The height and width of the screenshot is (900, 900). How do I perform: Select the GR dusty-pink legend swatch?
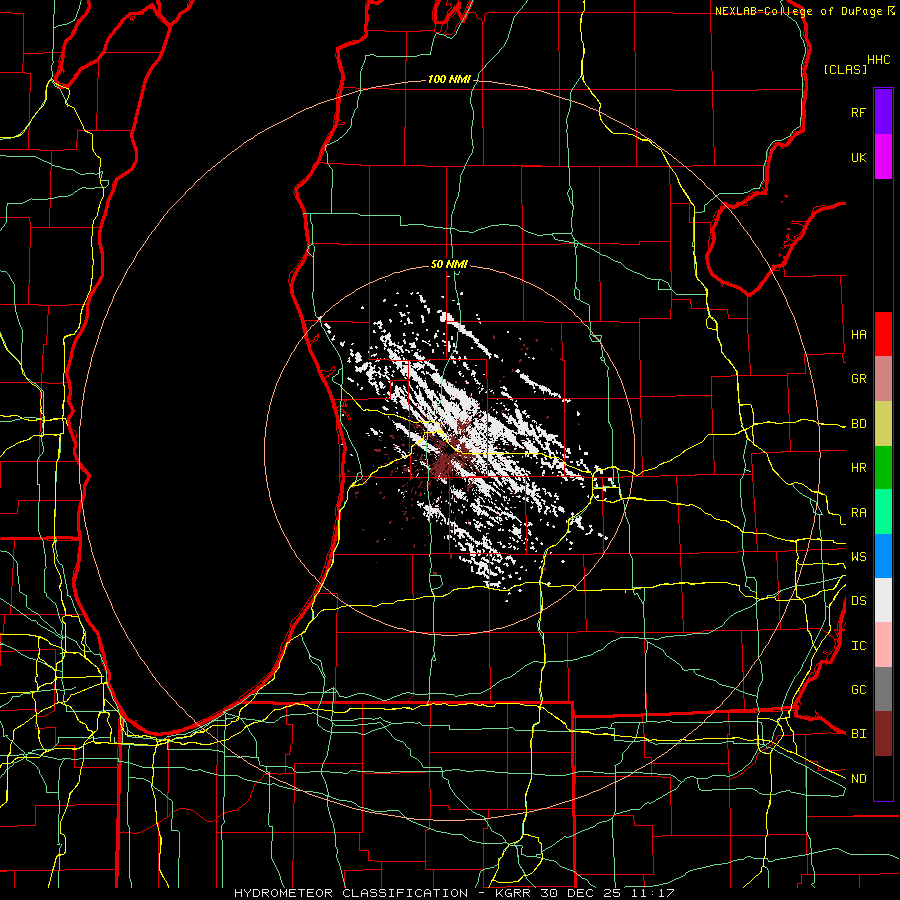pos(883,379)
